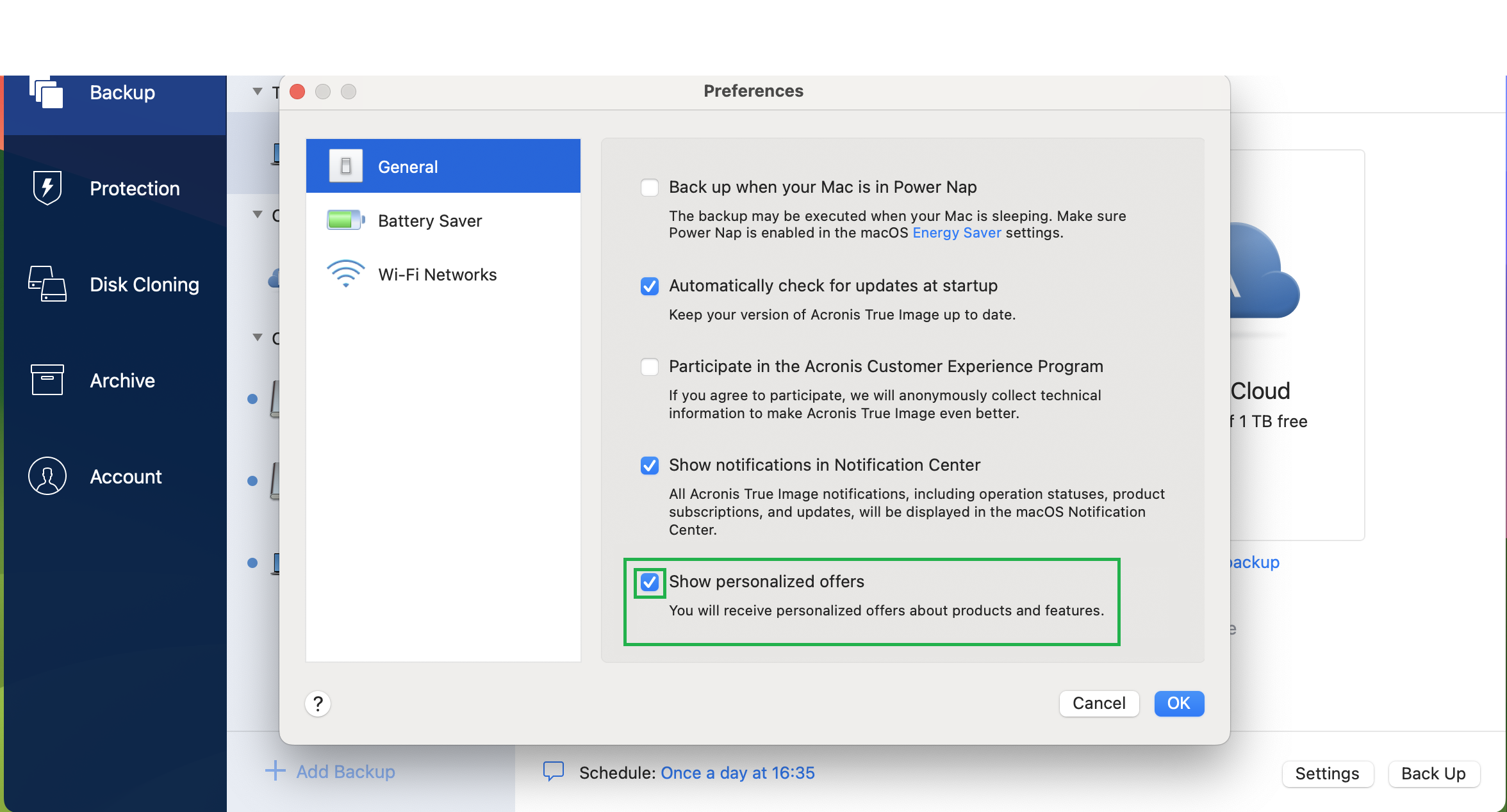Open the Account section icon
Viewport: 1507px width, 812px height.
(47, 476)
